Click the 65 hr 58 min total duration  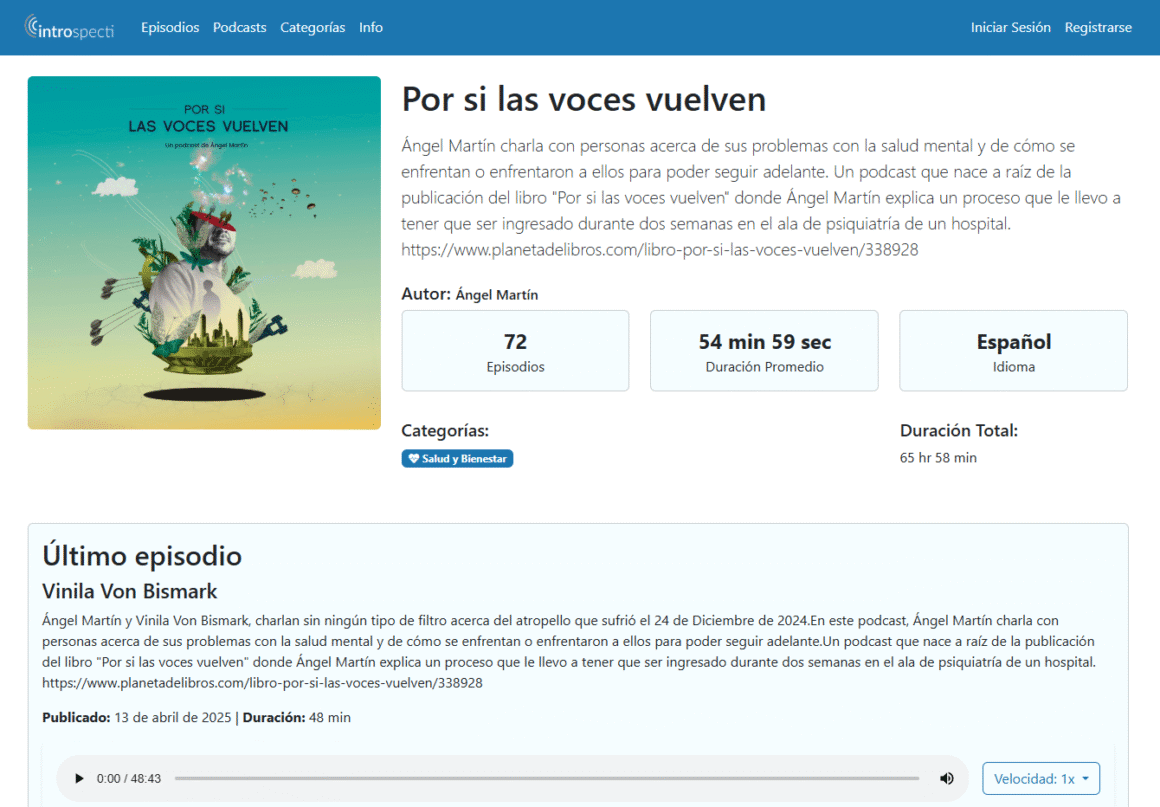click(938, 458)
